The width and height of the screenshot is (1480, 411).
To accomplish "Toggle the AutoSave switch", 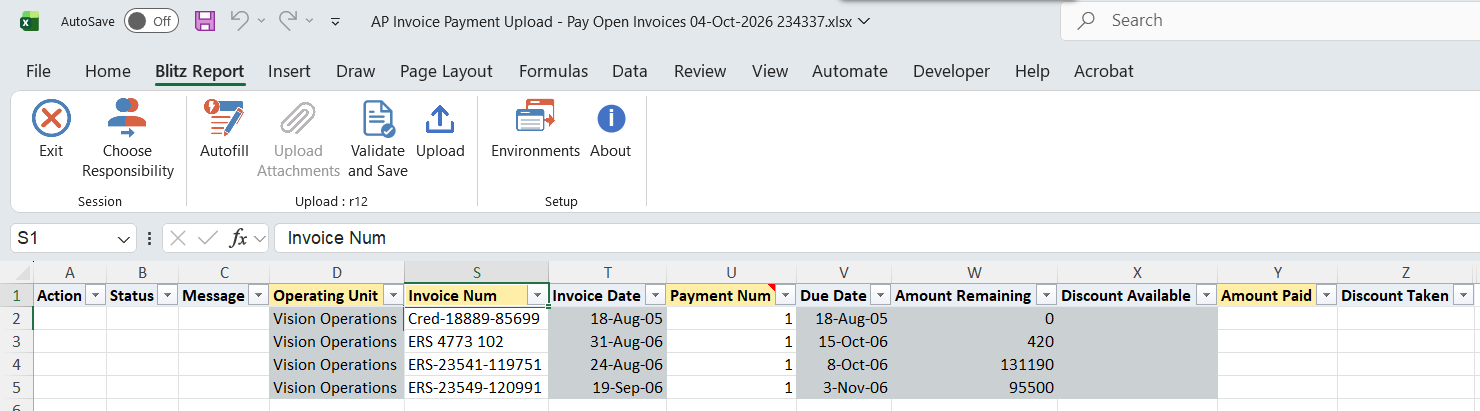I will pos(151,21).
